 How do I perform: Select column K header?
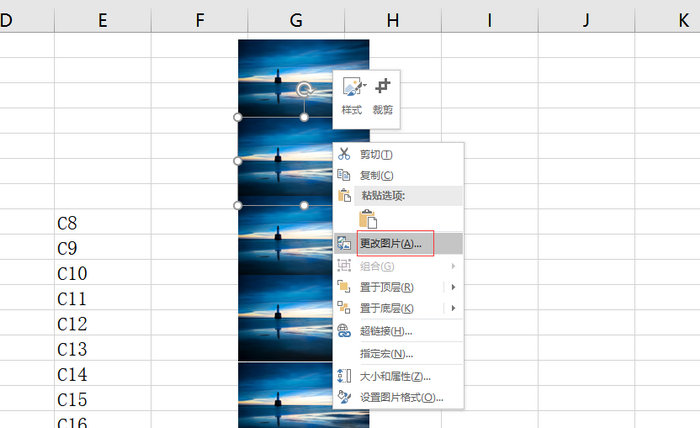pyautogui.click(x=668, y=20)
